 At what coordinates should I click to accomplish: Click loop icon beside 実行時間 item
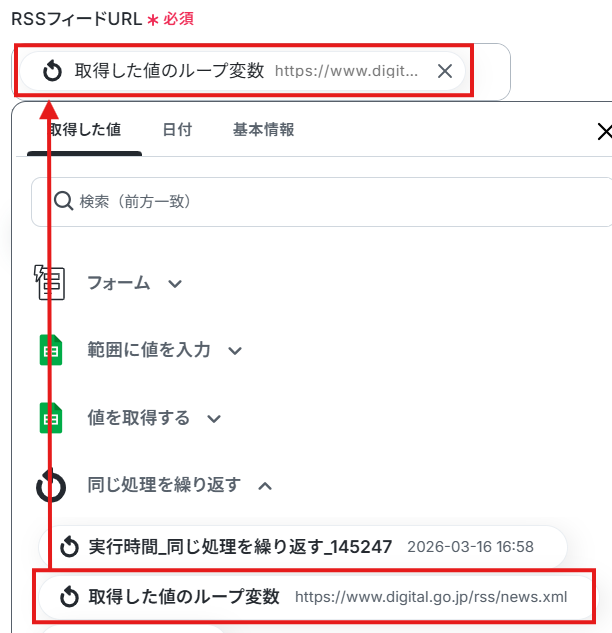pos(69,547)
